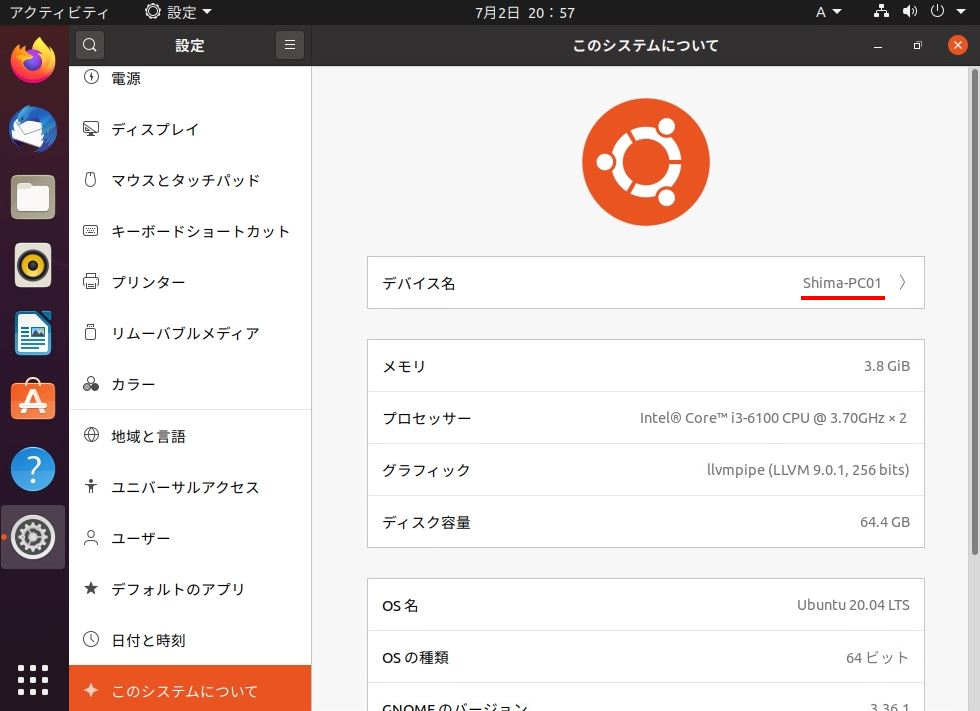Expand the system menu arrow in top bar
The width and height of the screenshot is (980, 711).
coord(961,11)
